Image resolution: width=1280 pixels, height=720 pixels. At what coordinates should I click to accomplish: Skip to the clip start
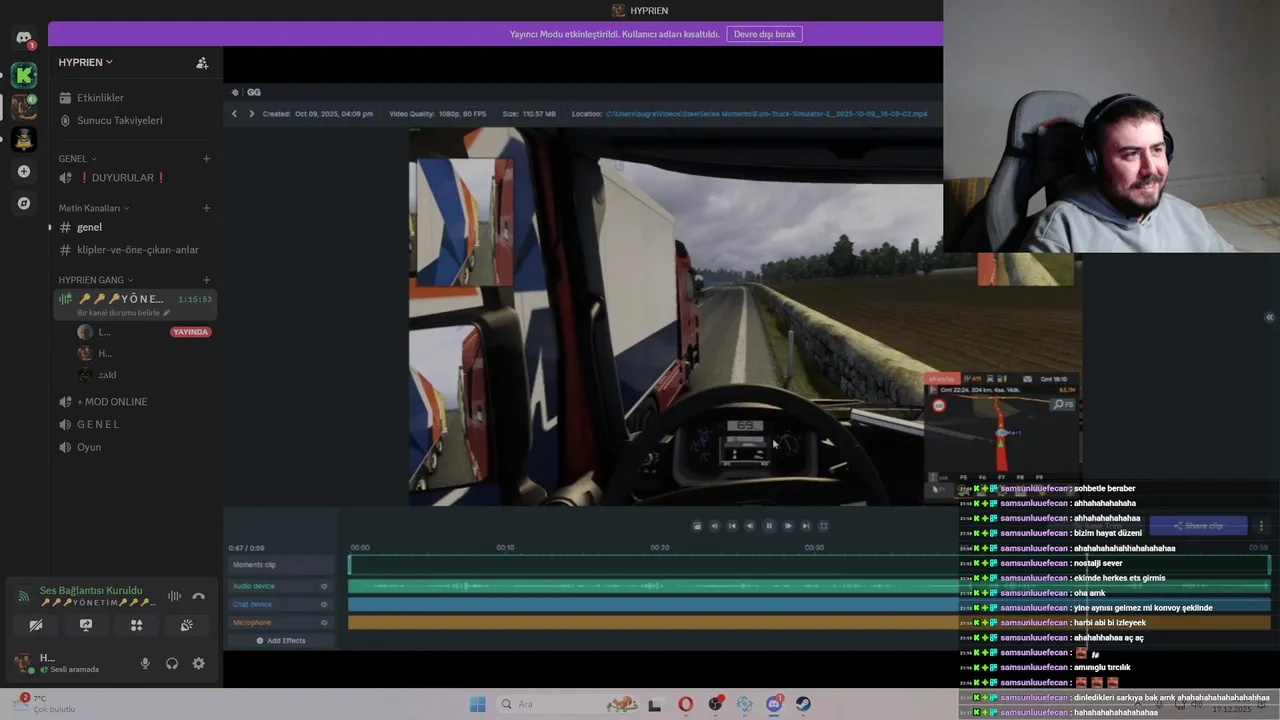click(x=732, y=526)
